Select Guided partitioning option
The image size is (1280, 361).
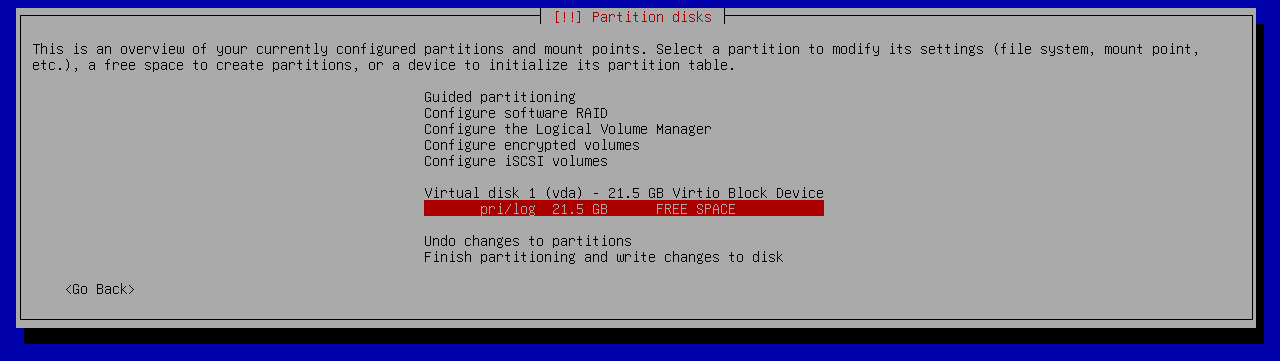(500, 97)
